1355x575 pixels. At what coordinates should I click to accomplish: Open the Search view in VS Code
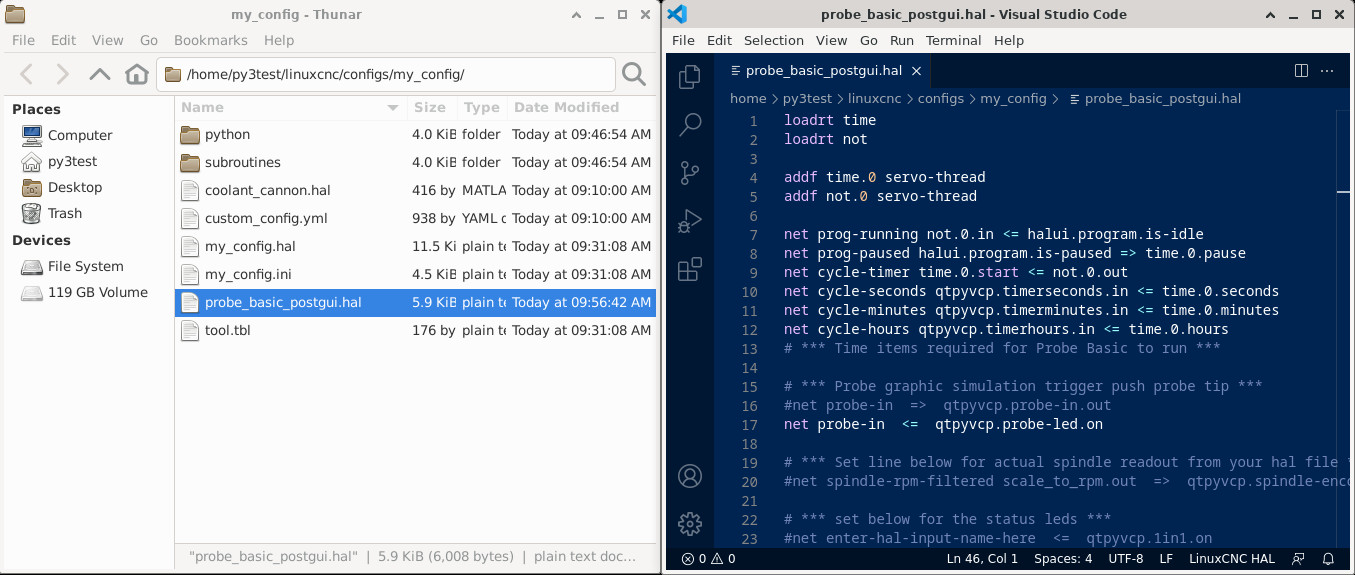690,125
